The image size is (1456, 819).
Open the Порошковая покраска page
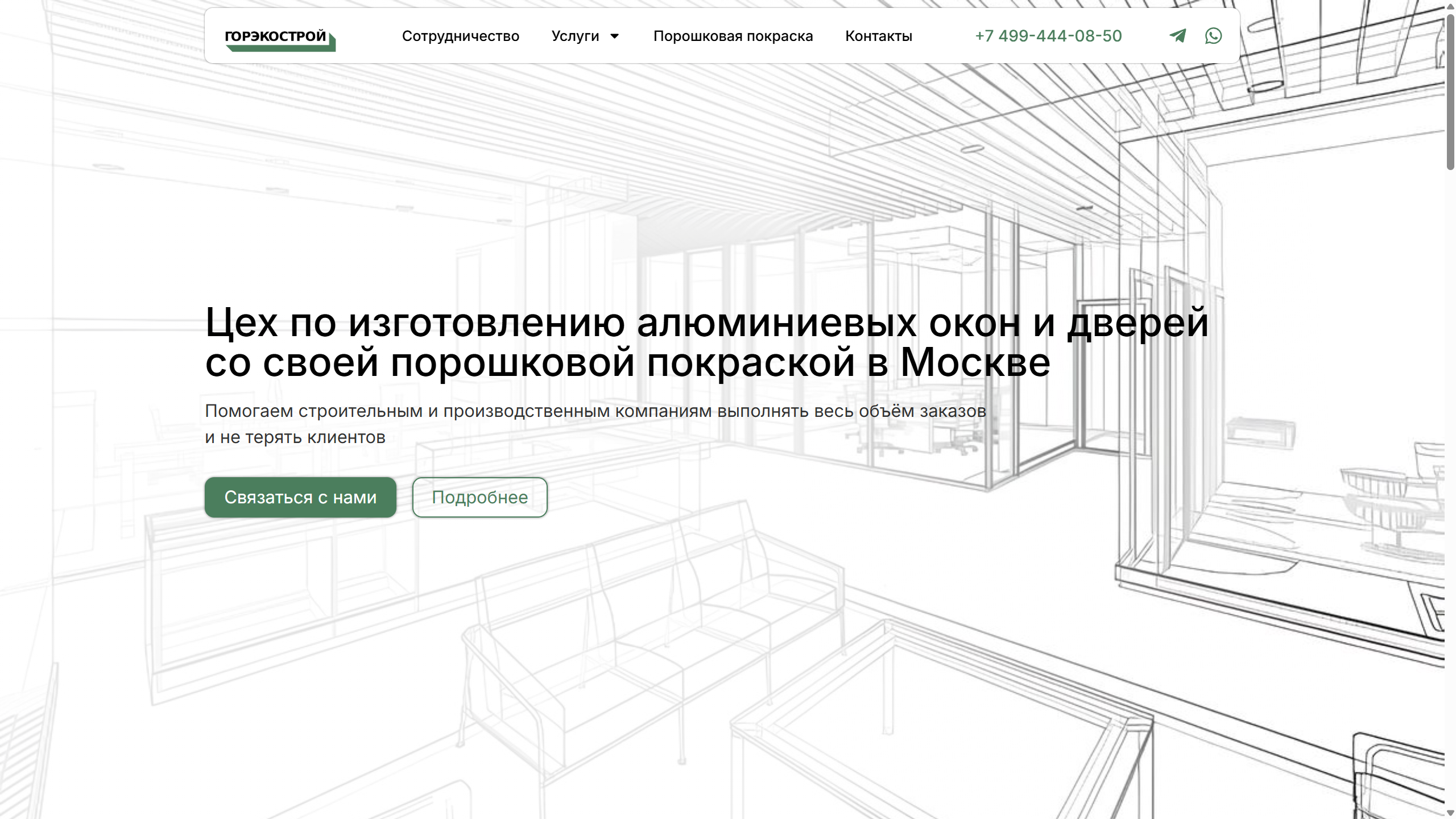point(733,36)
